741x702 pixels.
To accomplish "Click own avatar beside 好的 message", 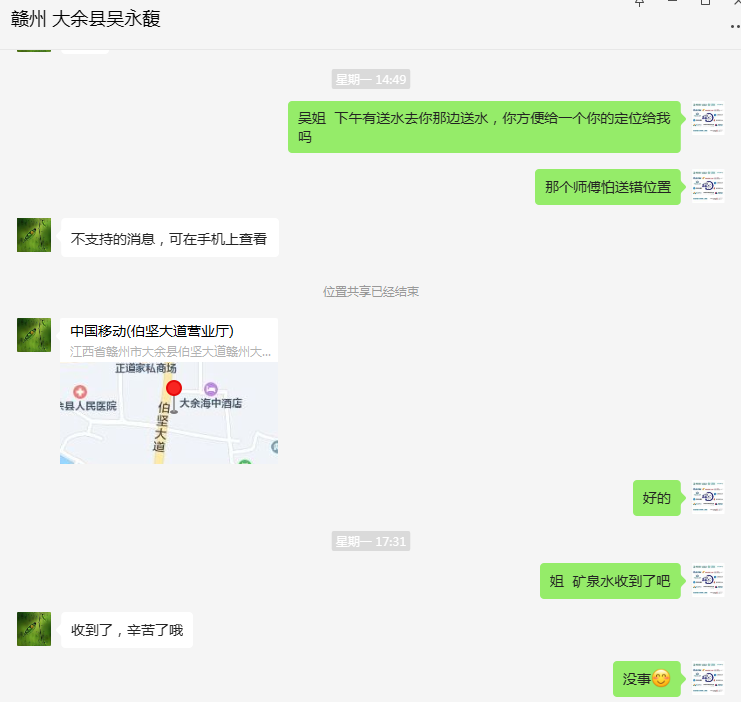I will point(708,497).
